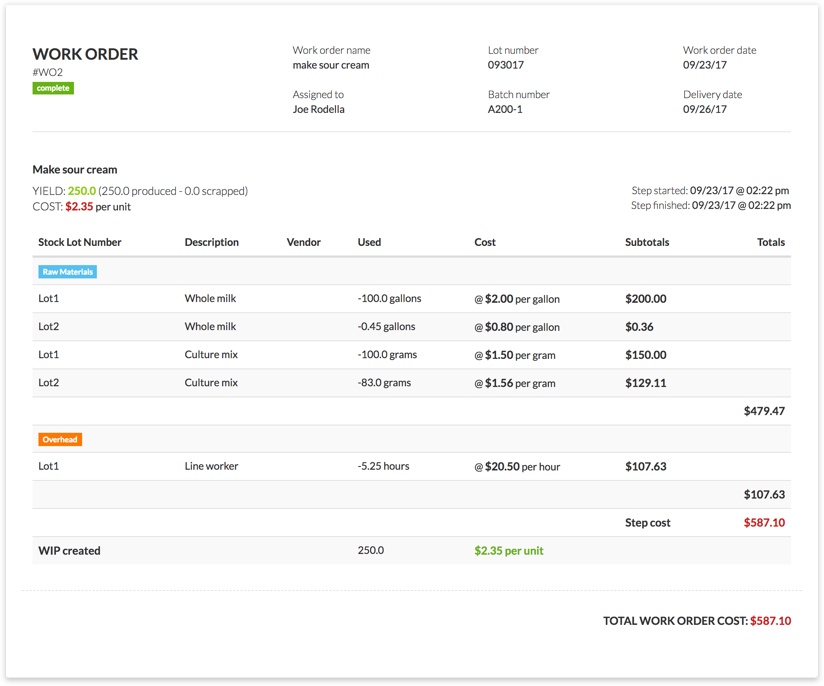This screenshot has width=824, height=686.
Task: Click the 'Subtotals' column header
Action: coord(647,242)
